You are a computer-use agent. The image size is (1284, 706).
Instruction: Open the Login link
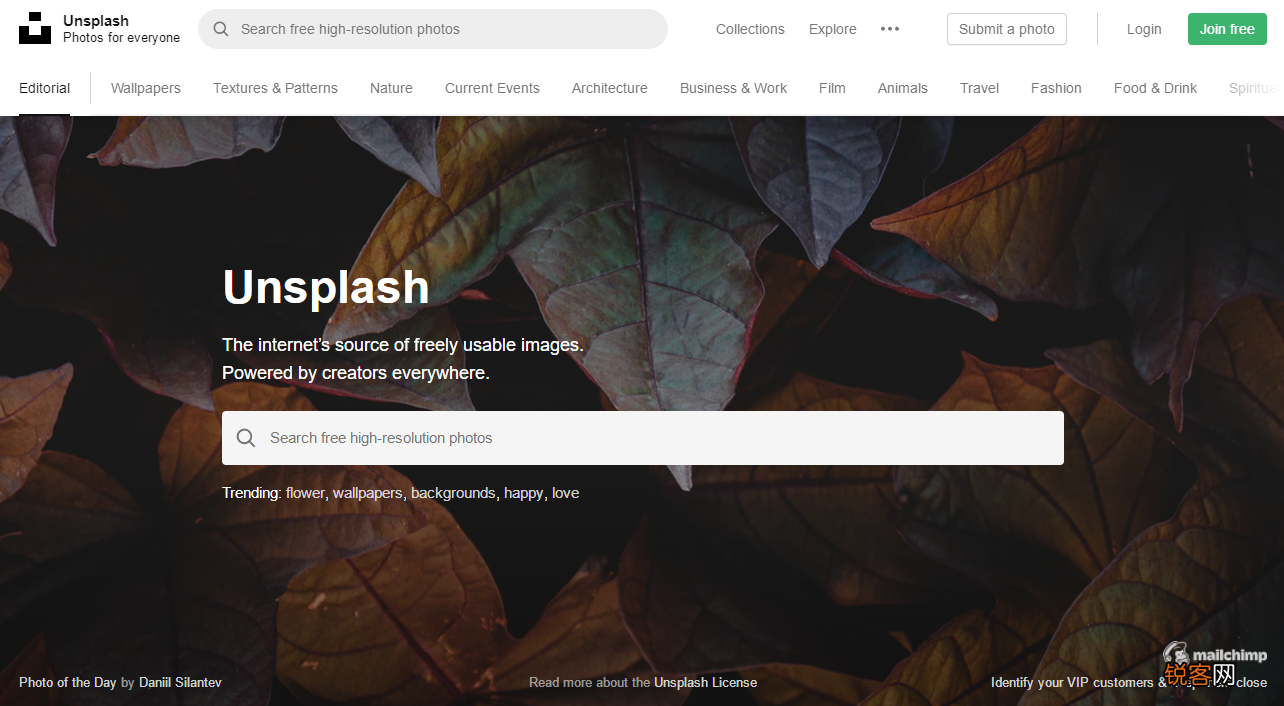coord(1144,29)
